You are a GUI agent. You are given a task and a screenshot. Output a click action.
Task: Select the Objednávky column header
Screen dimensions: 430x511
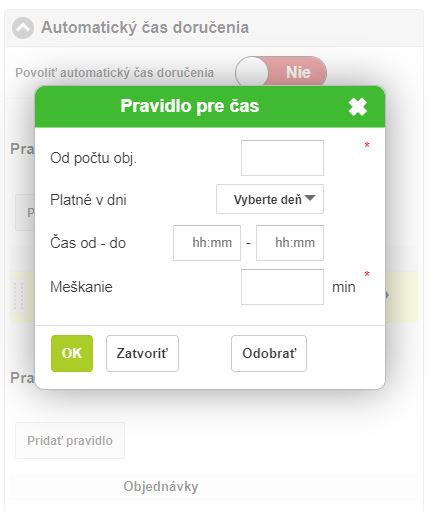coord(161,486)
